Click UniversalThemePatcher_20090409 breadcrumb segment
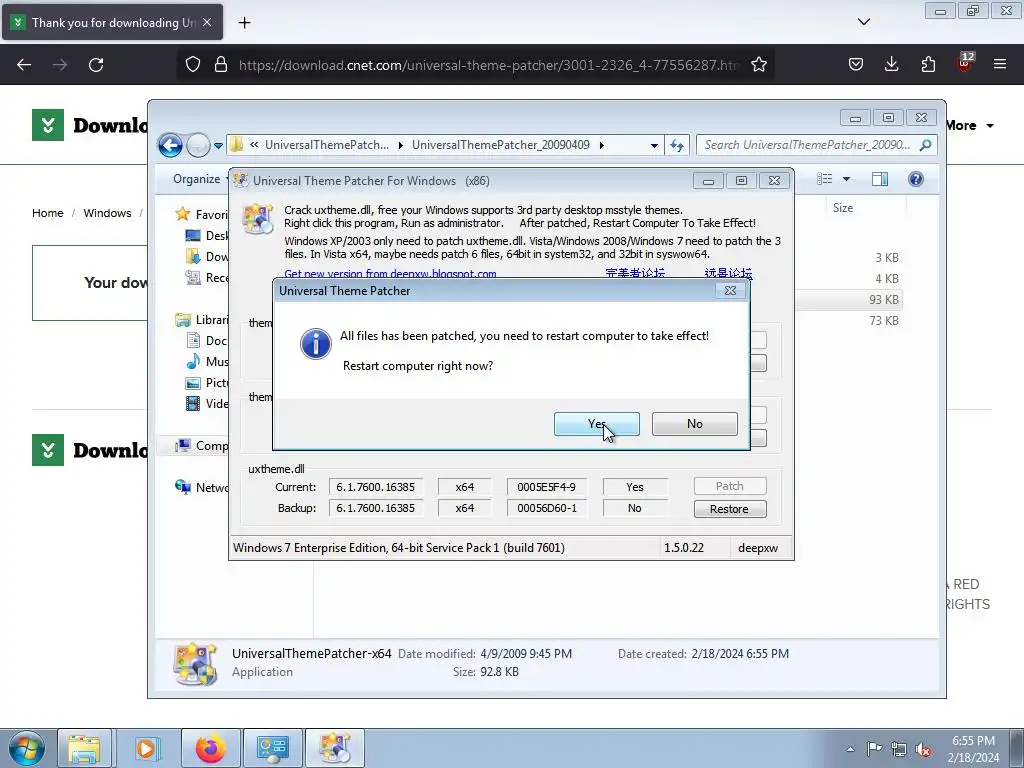This screenshot has width=1024, height=768. point(500,145)
